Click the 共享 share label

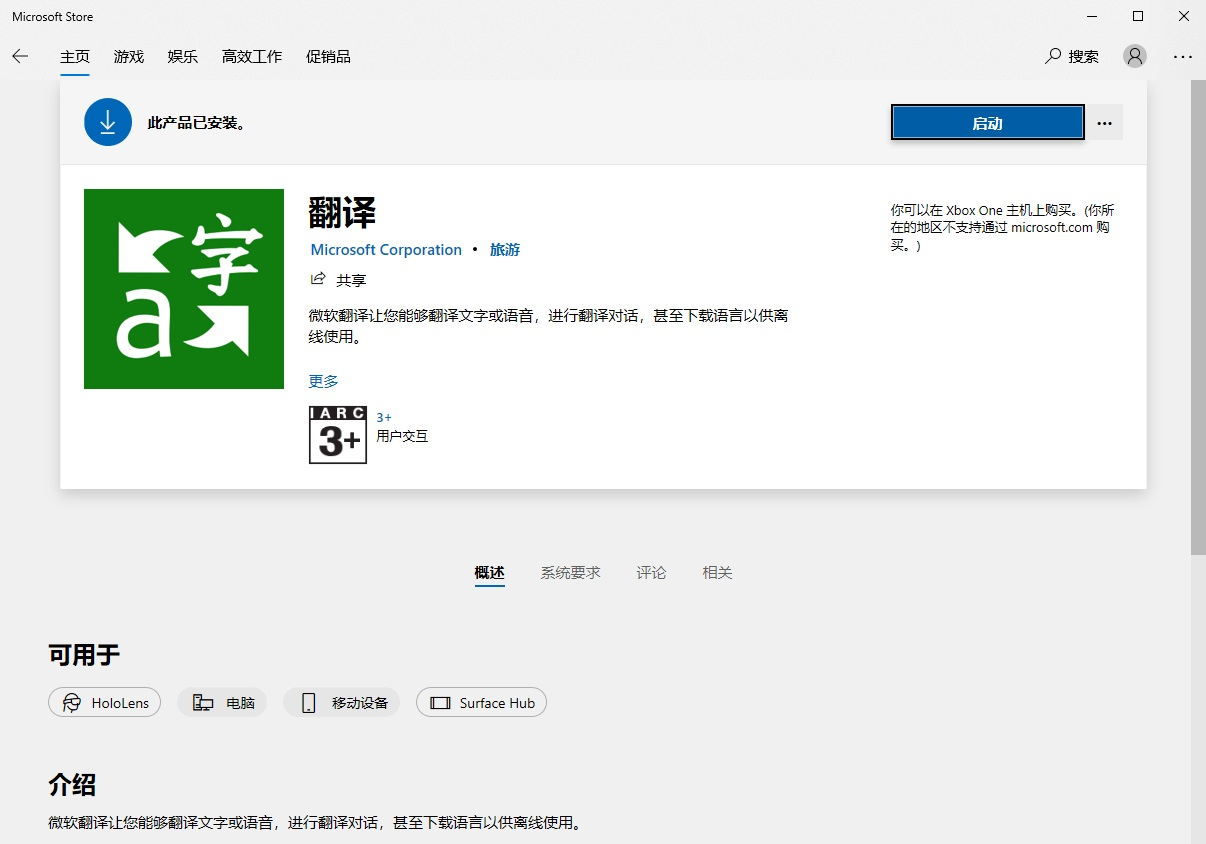coord(351,280)
